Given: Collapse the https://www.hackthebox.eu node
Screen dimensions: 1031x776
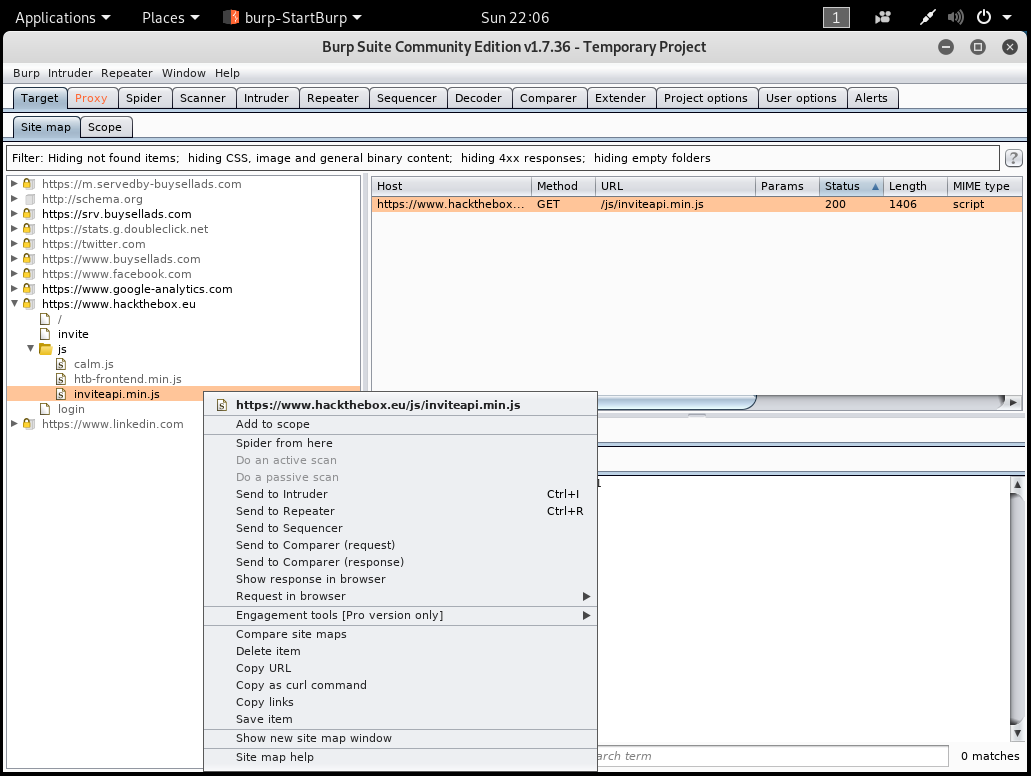Looking at the screenshot, I should tap(15, 304).
